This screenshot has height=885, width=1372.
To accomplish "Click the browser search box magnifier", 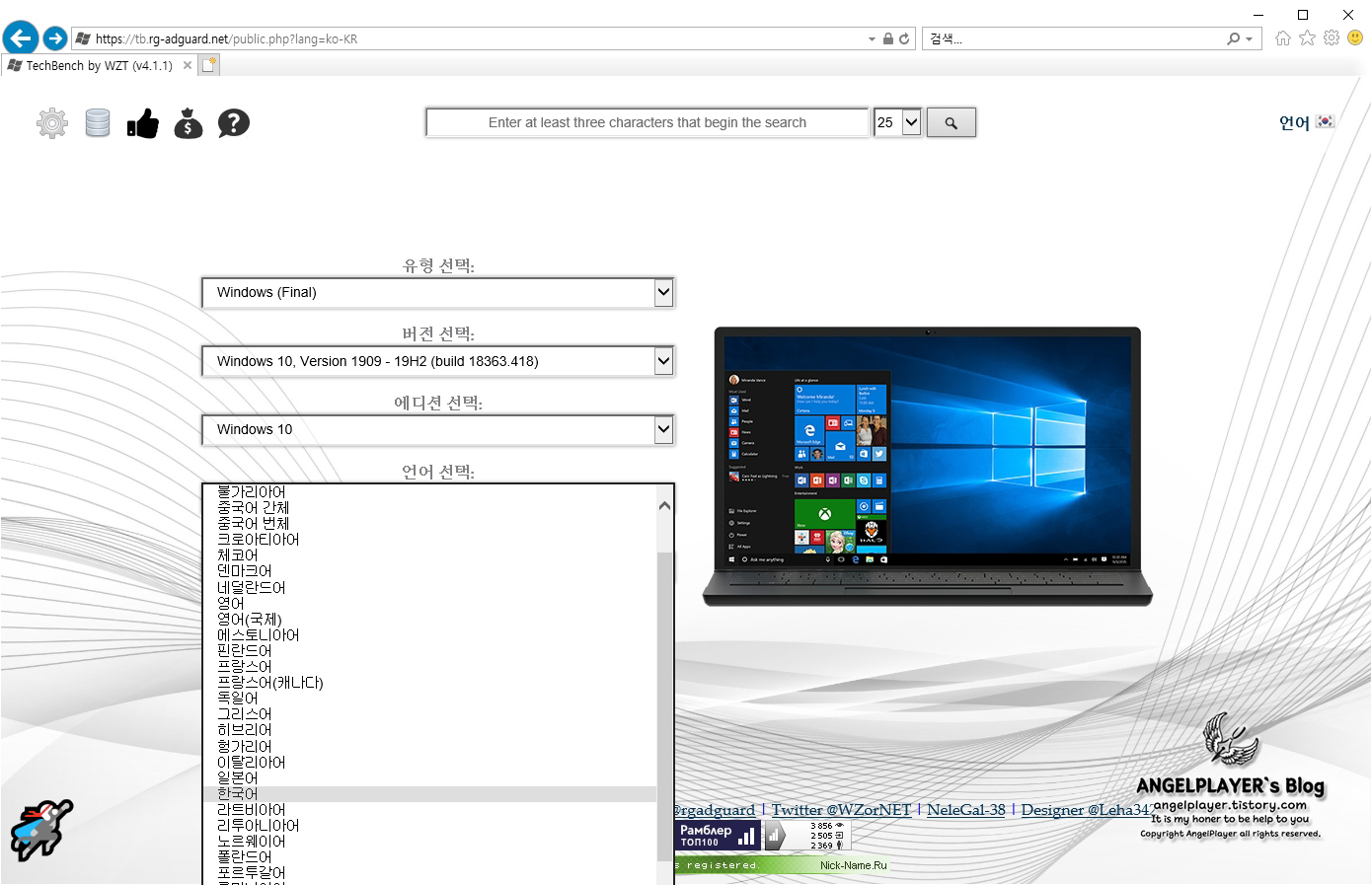I will click(1234, 38).
